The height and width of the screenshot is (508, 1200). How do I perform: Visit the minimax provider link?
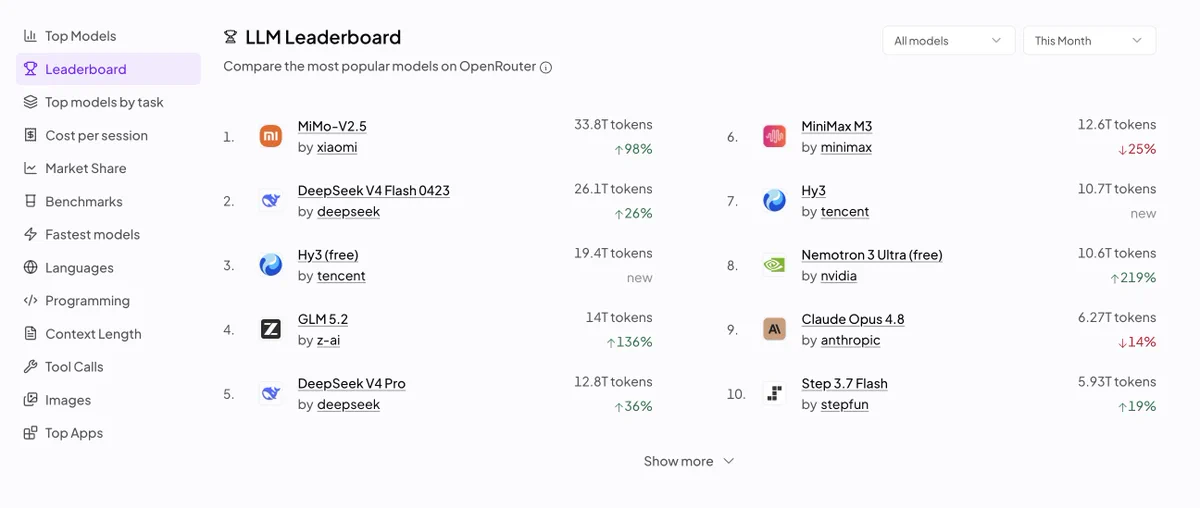(846, 147)
